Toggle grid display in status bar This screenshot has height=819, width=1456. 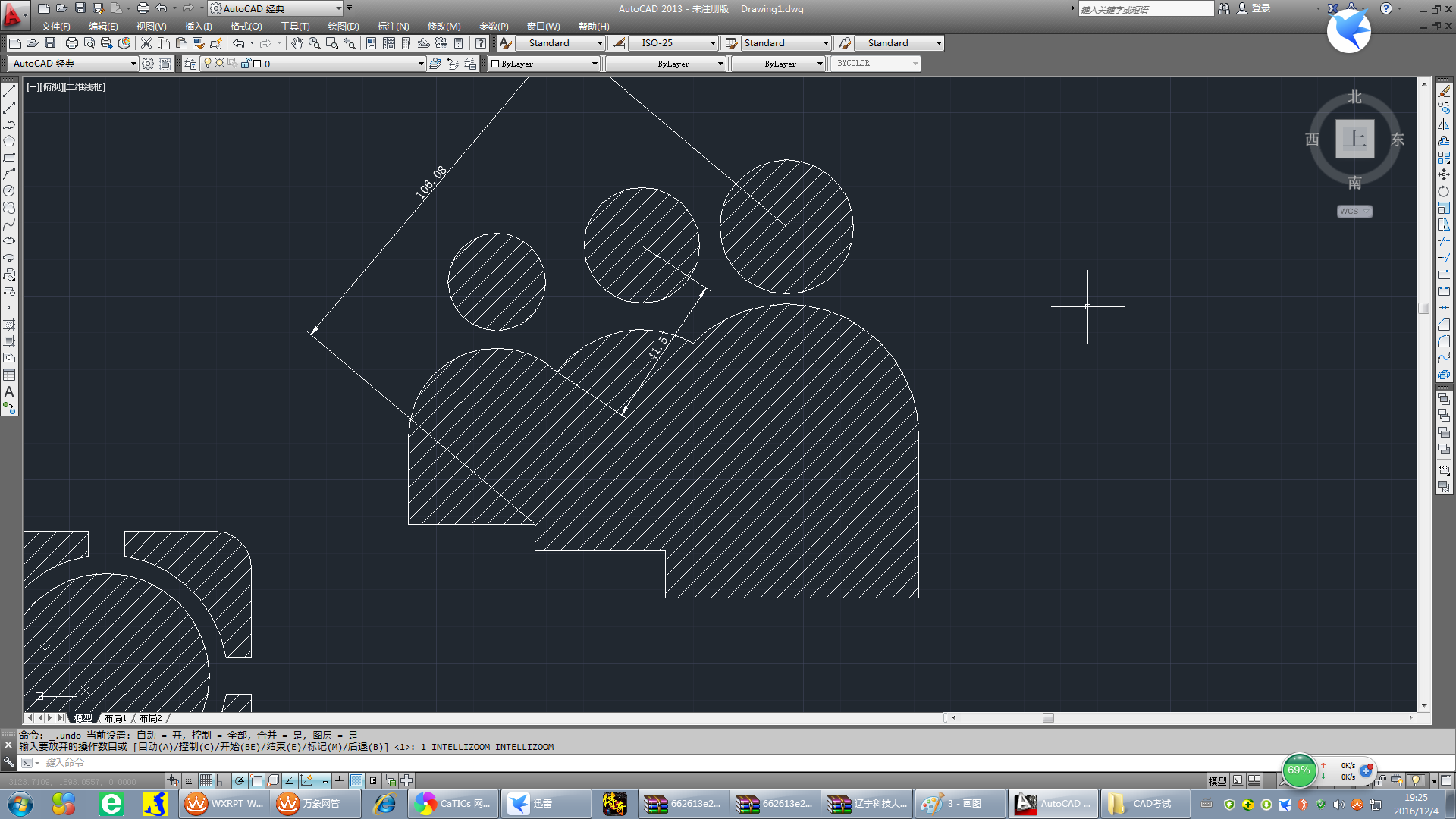point(206,780)
